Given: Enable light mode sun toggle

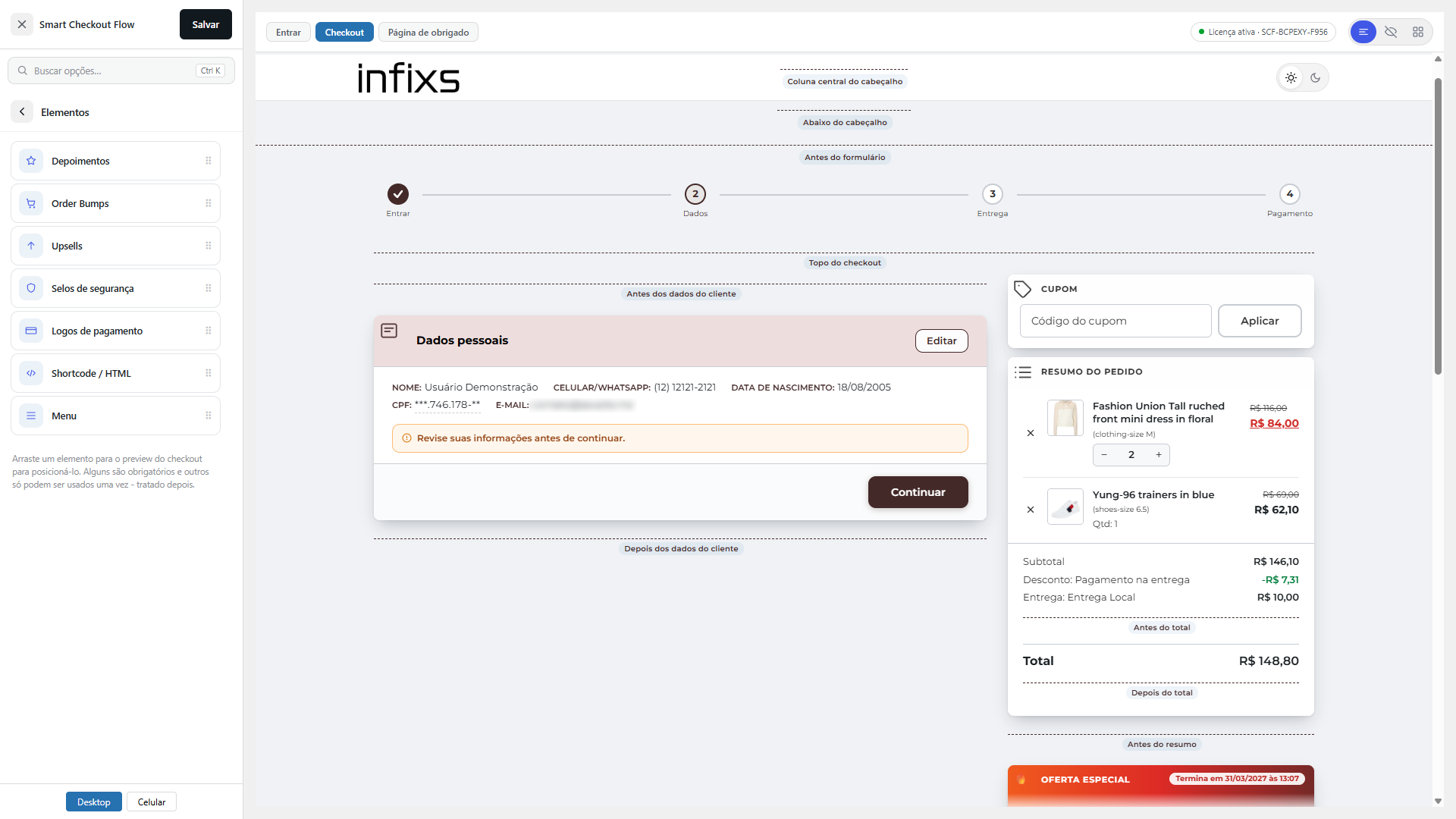Looking at the screenshot, I should click(x=1291, y=77).
